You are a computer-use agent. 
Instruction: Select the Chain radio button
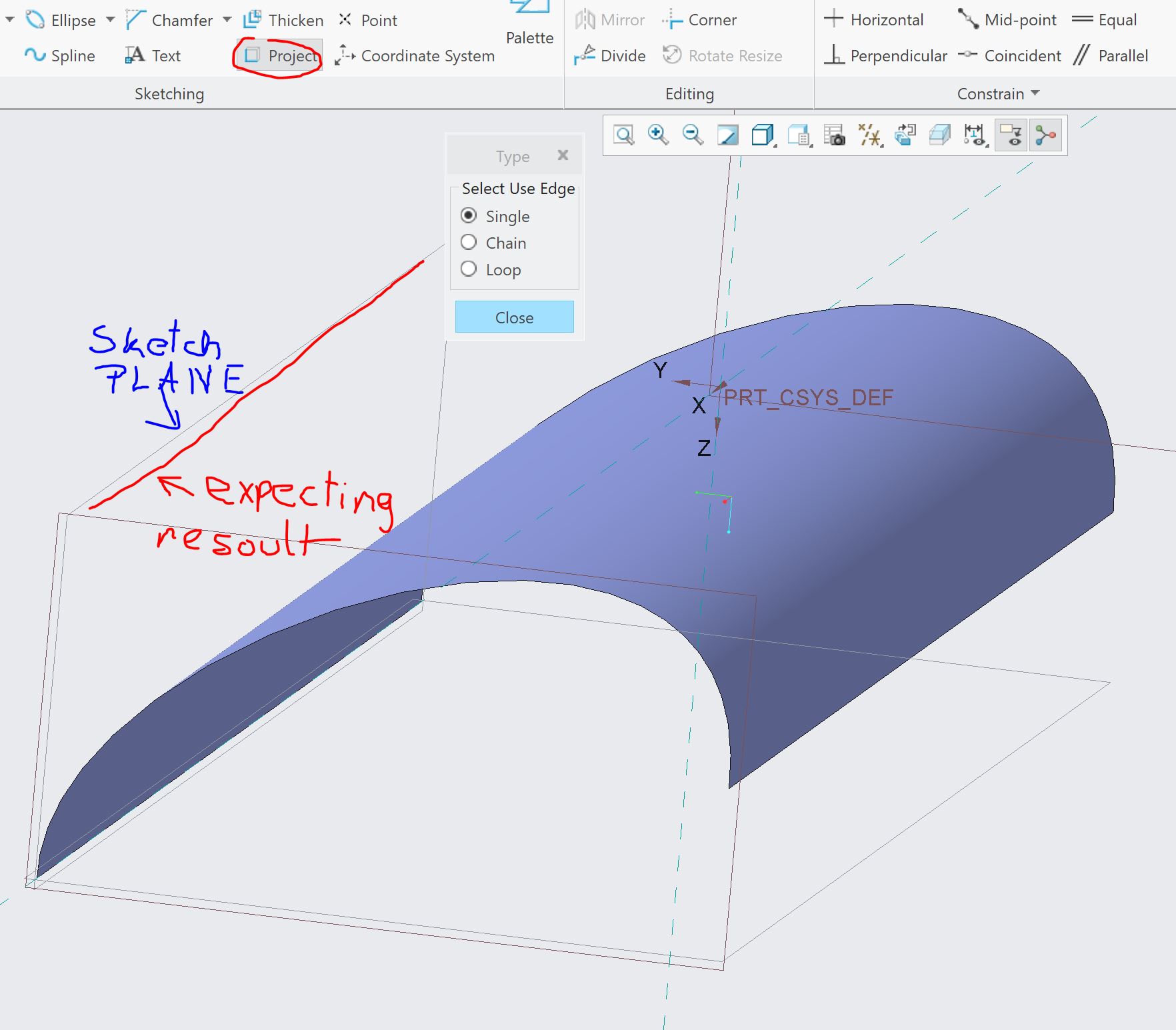click(x=469, y=243)
